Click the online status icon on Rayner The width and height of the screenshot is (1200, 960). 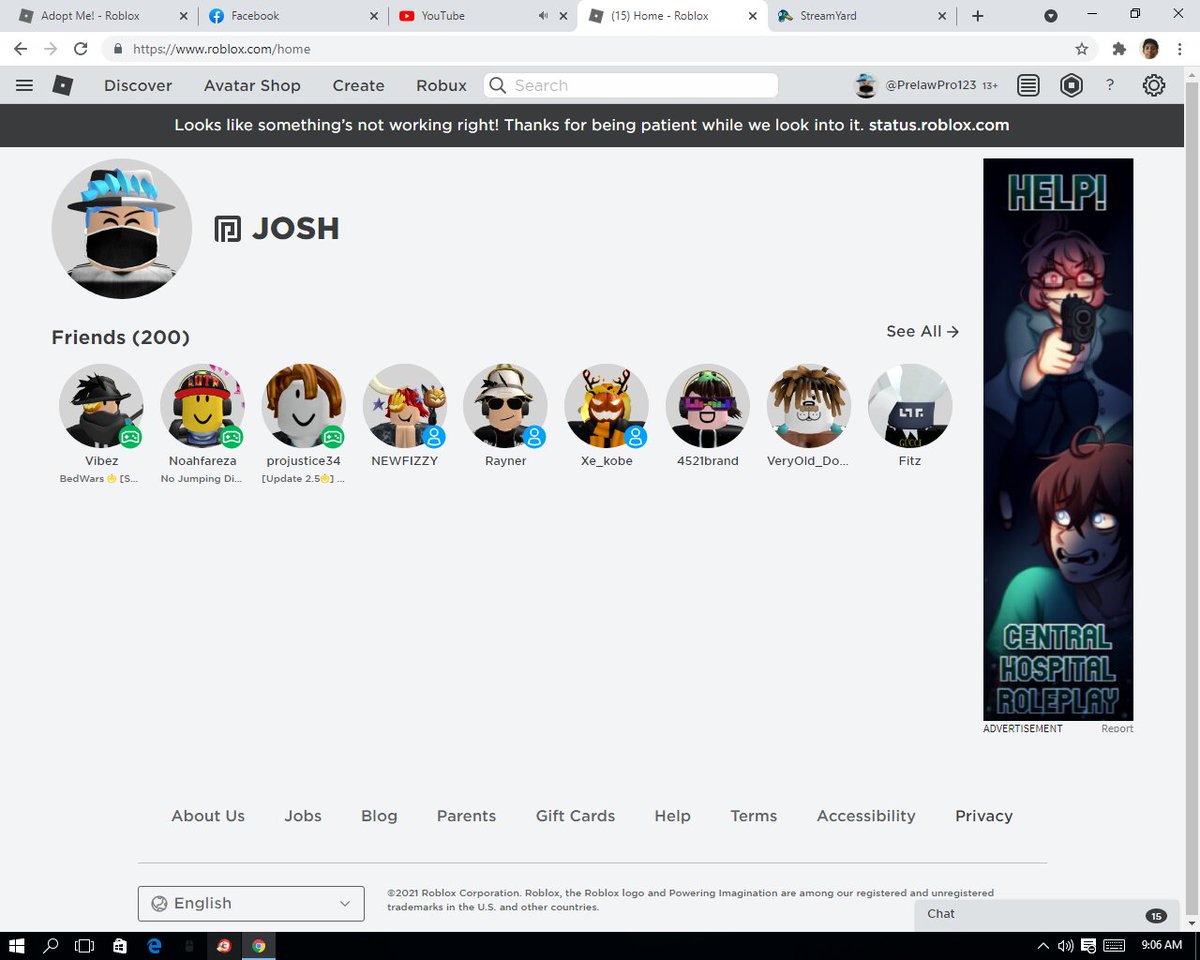tap(535, 436)
